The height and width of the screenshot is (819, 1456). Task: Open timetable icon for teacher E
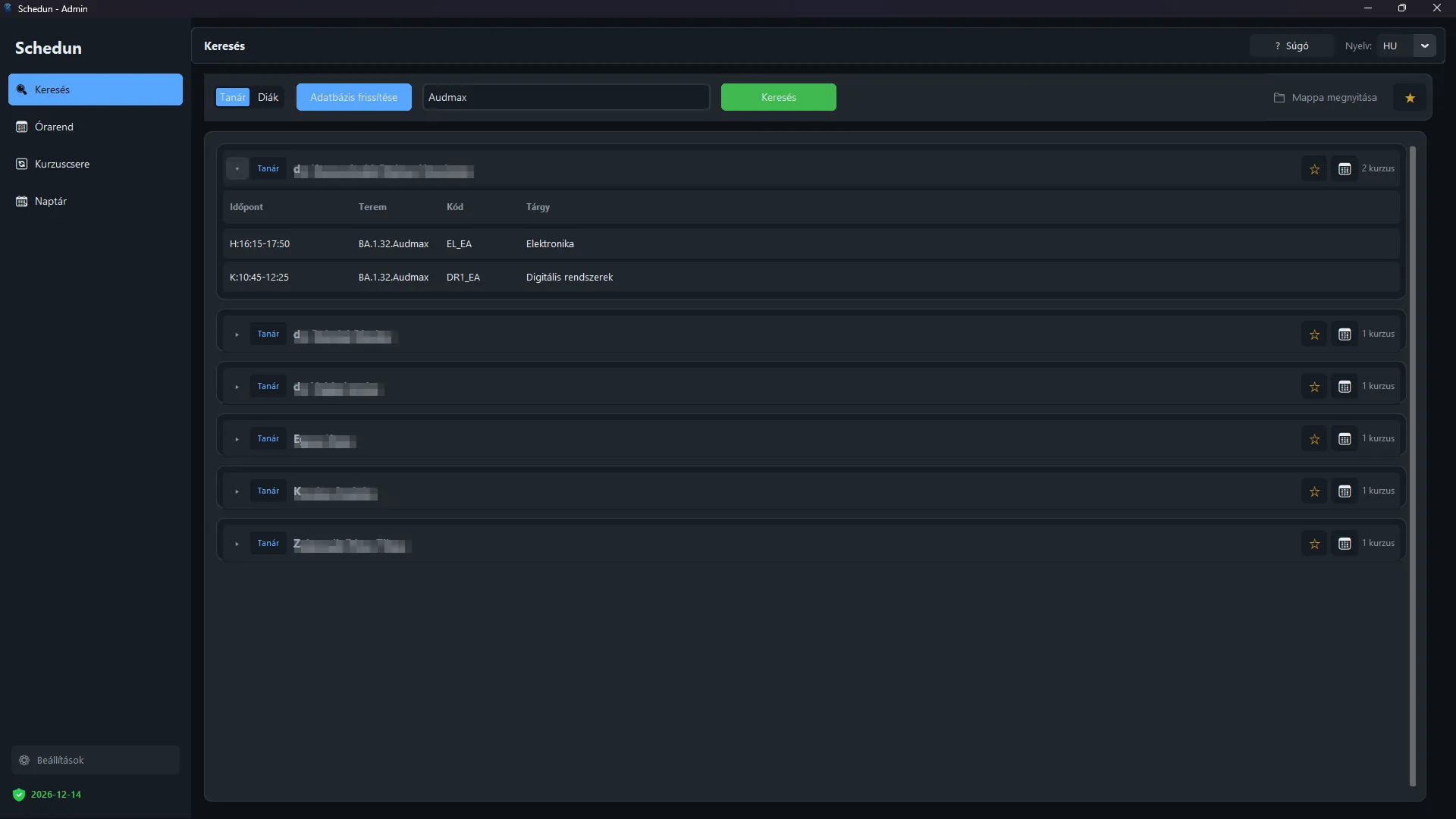[1345, 438]
